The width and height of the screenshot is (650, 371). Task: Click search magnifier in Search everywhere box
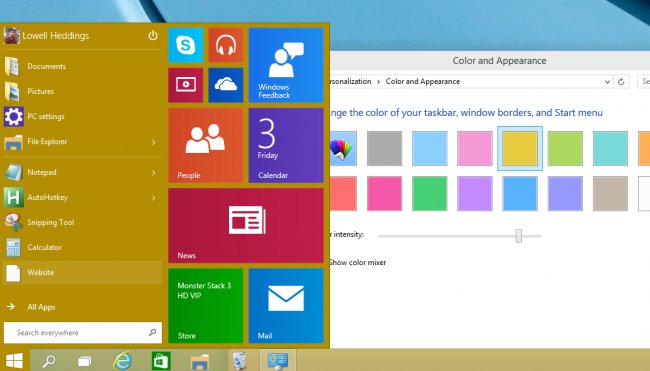tap(153, 332)
